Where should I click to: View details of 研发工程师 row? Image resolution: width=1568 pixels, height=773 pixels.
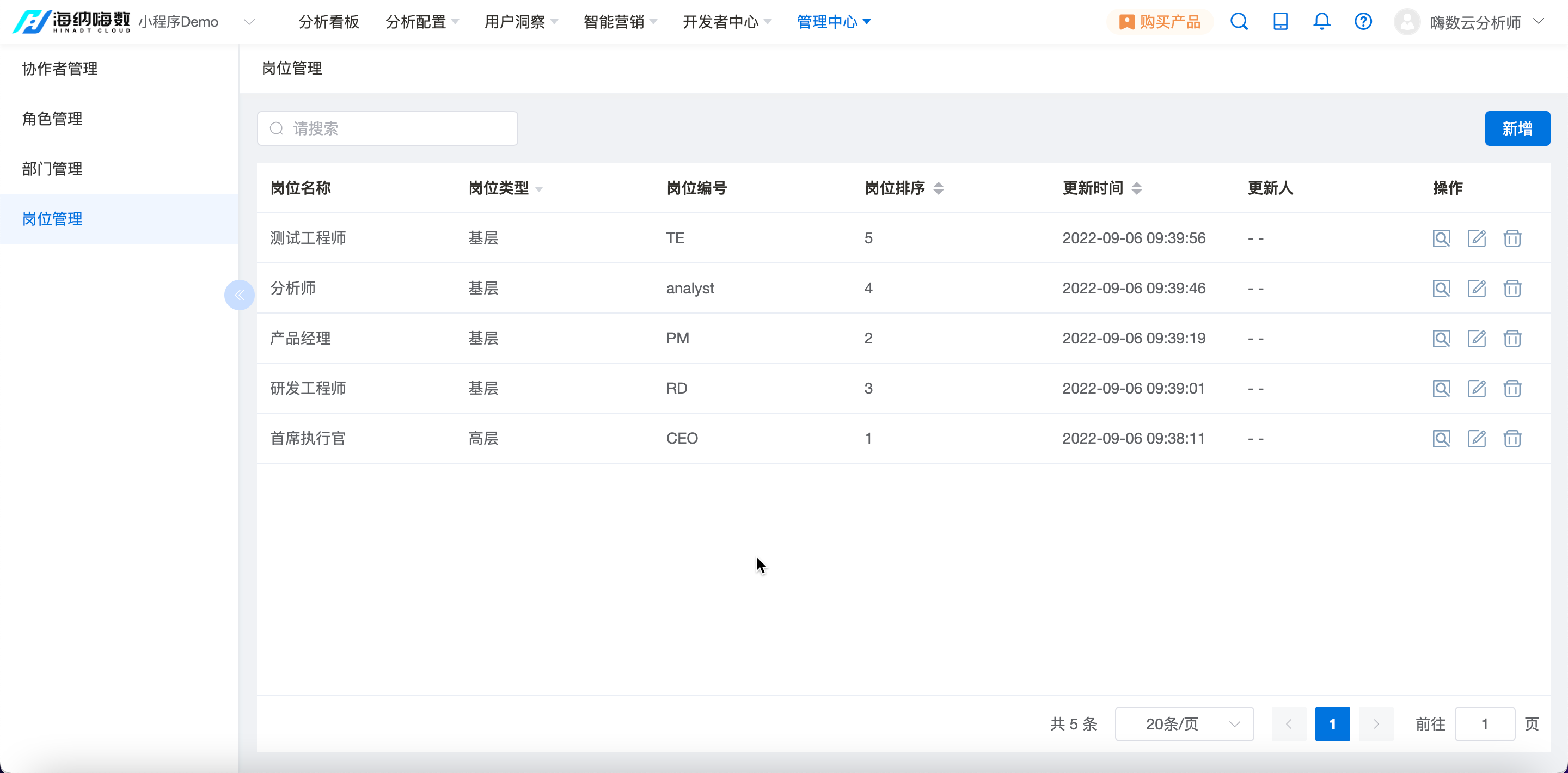[x=1441, y=388]
